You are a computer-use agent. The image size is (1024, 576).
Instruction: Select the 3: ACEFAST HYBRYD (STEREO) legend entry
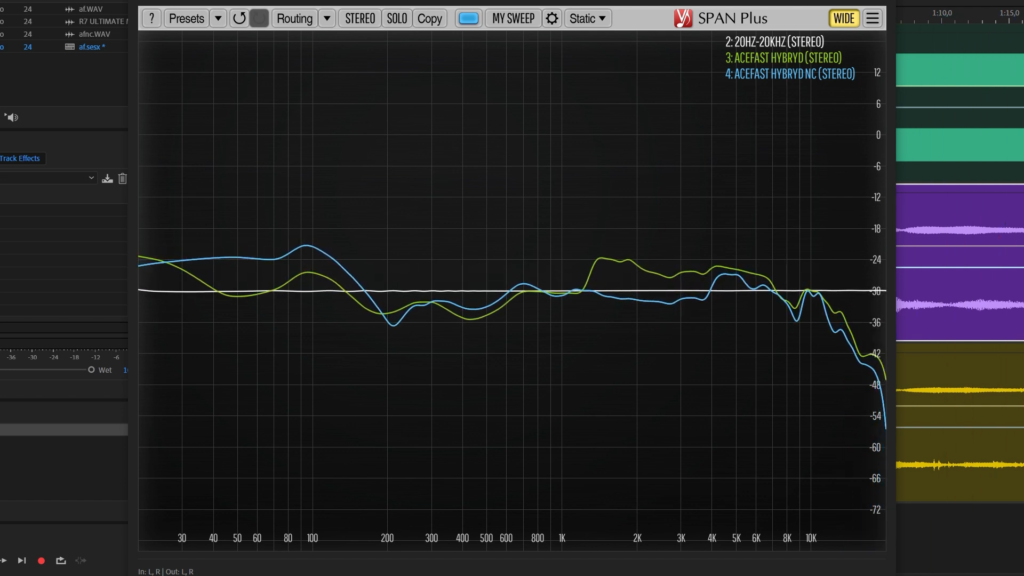[783, 57]
